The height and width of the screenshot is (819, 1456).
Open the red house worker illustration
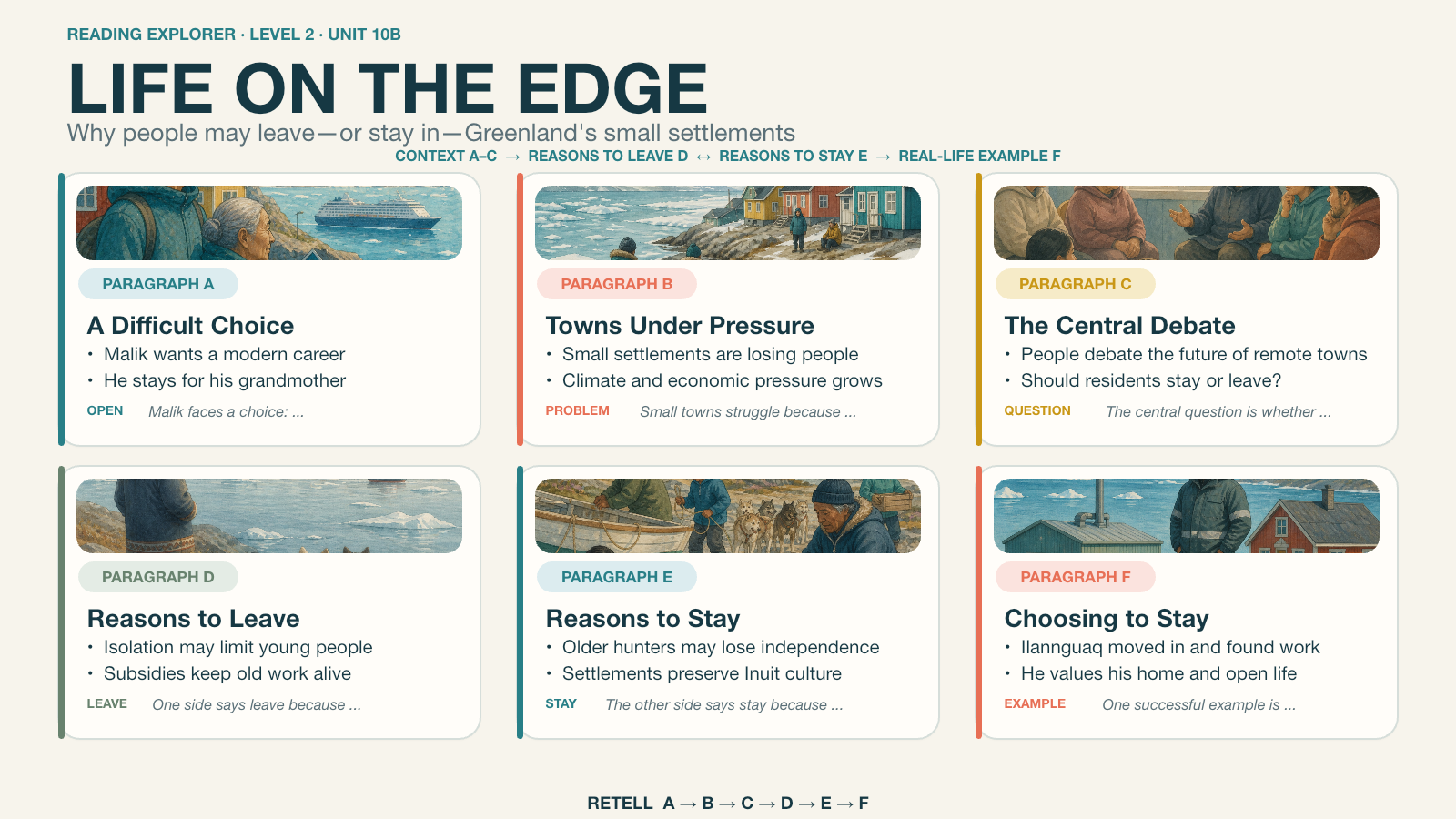(x=1187, y=516)
